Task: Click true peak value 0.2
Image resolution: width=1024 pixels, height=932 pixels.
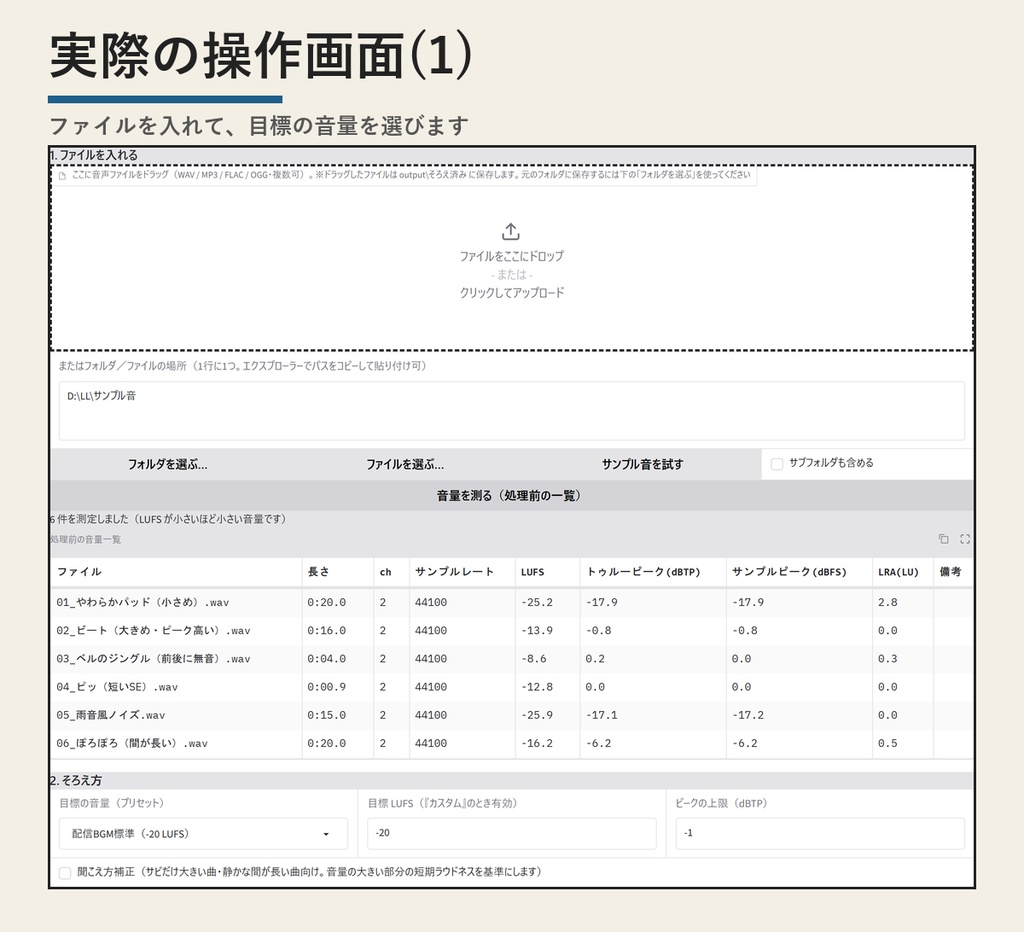Action: pyautogui.click(x=595, y=658)
